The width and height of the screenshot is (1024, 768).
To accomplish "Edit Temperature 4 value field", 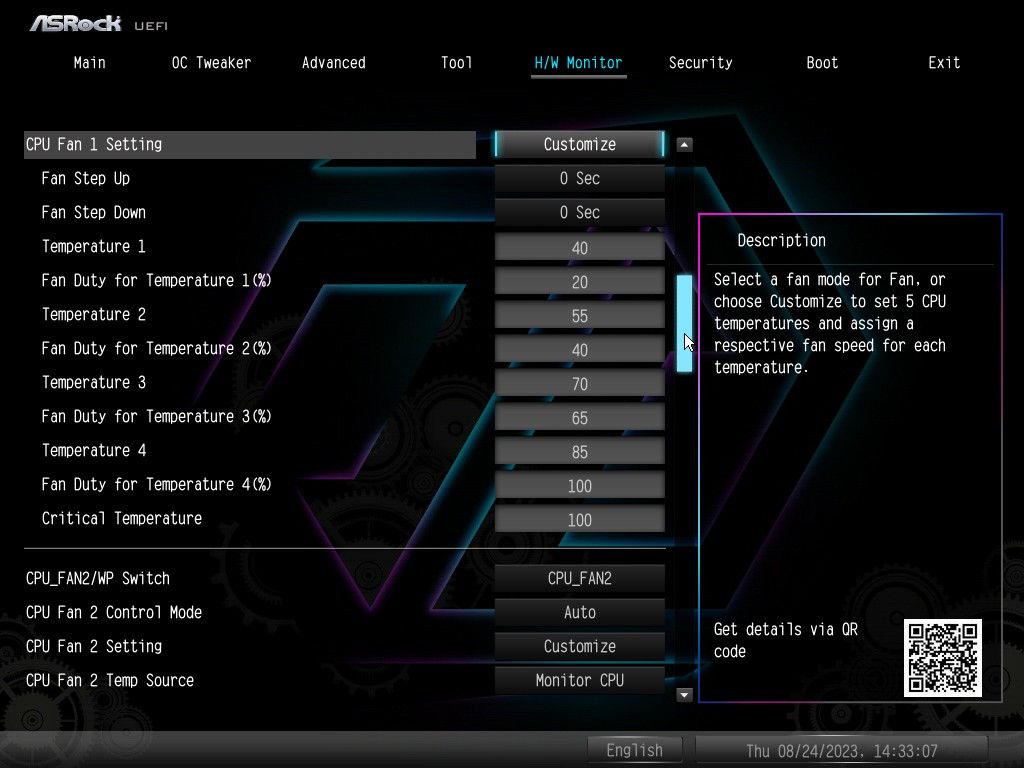I will 580,451.
